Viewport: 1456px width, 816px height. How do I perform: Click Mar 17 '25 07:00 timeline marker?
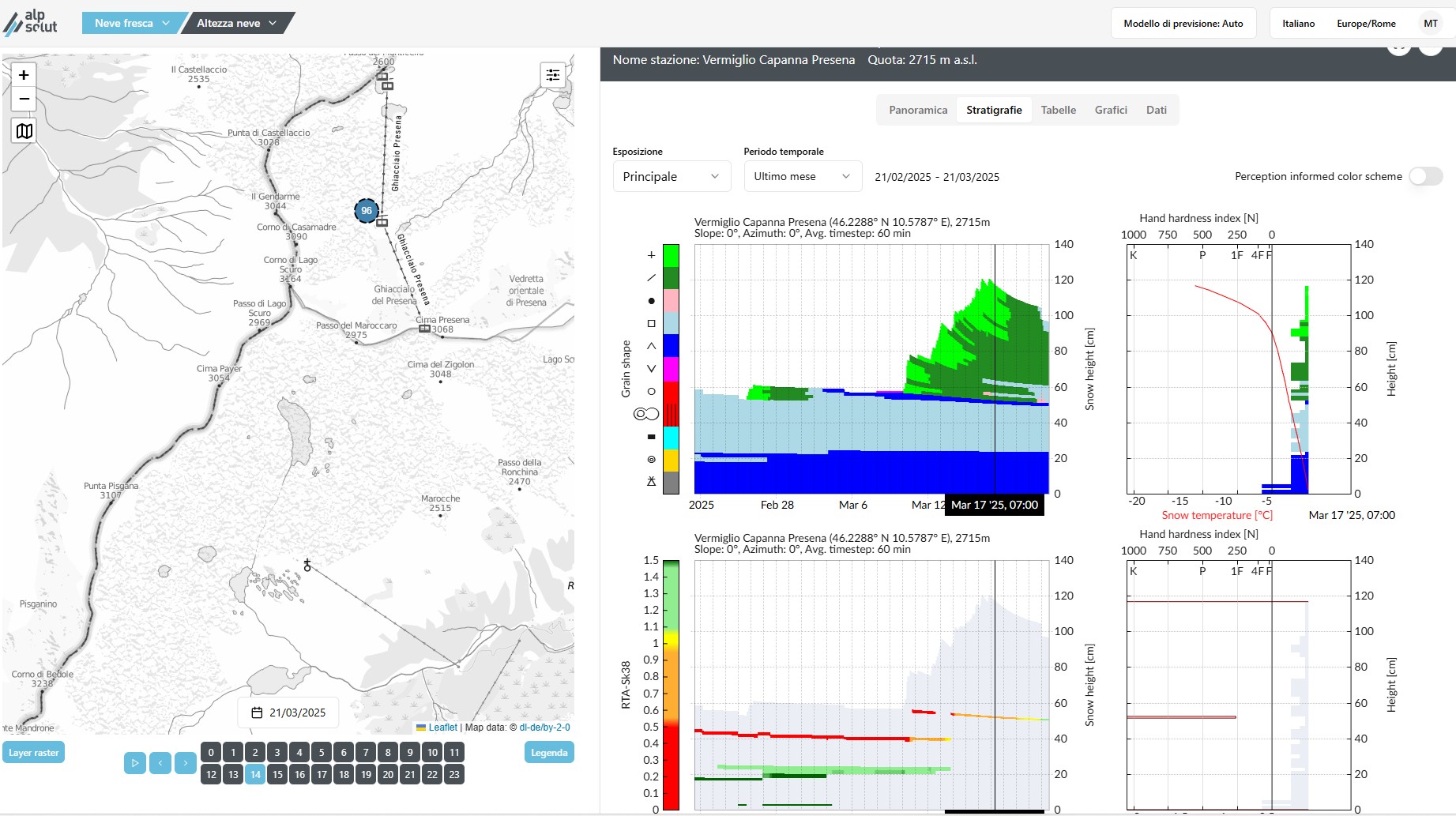point(995,505)
